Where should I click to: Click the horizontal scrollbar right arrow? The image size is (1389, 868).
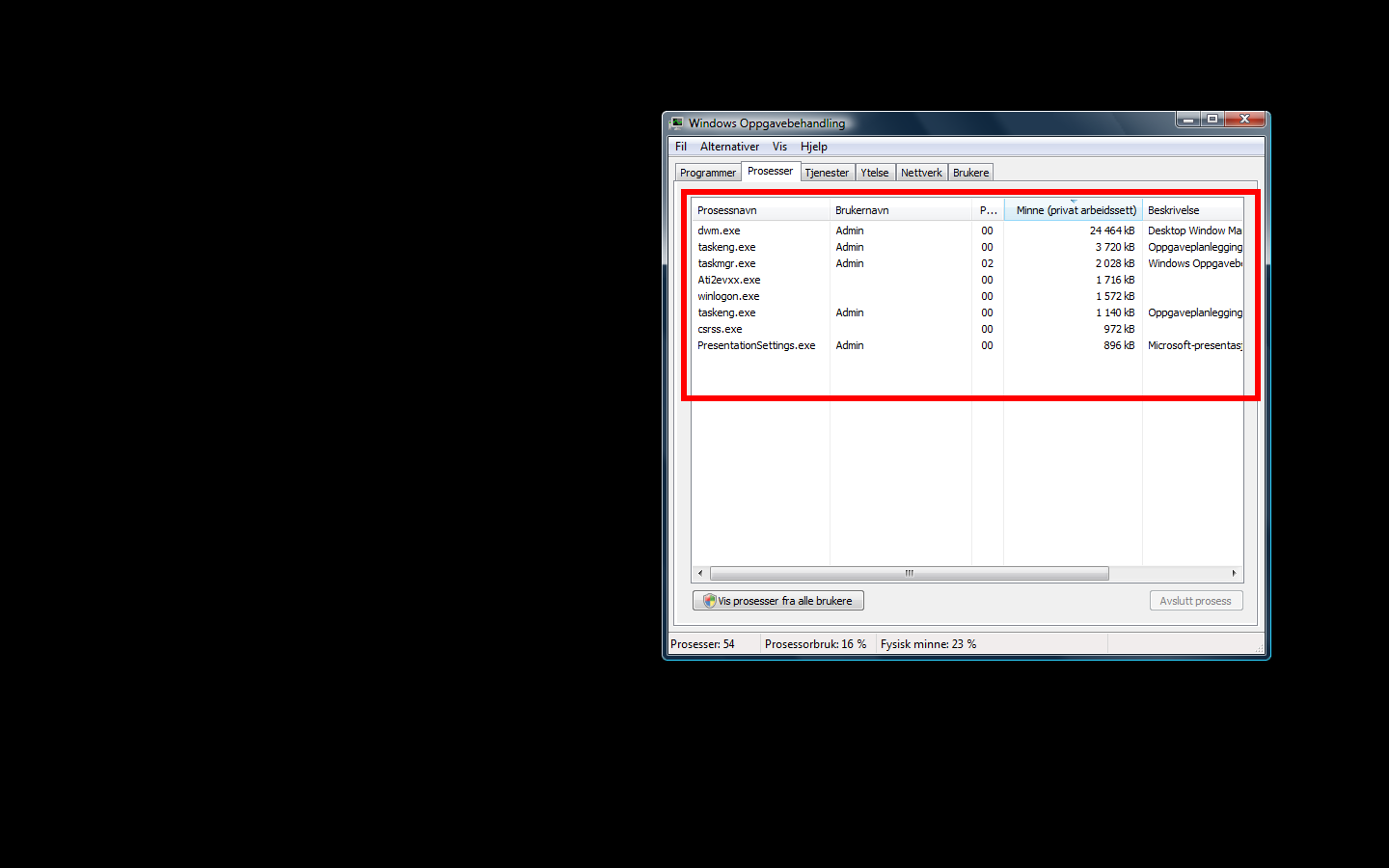pyautogui.click(x=1234, y=573)
